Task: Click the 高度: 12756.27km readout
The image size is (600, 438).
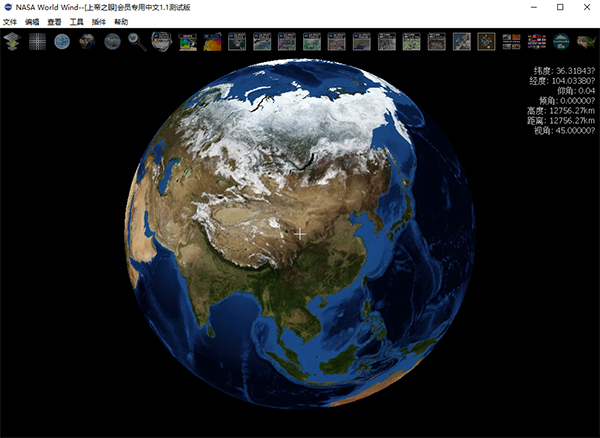Action: tap(561, 111)
